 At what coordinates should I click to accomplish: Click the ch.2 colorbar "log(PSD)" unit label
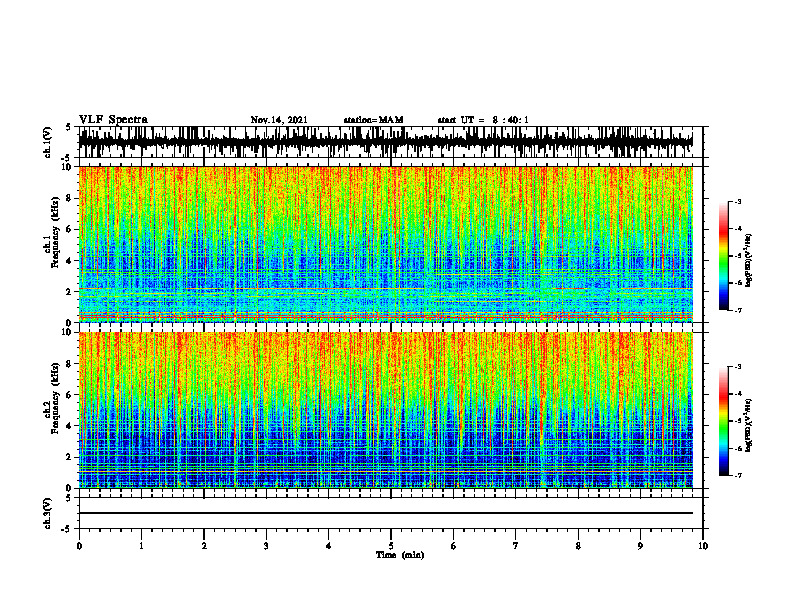[749, 425]
